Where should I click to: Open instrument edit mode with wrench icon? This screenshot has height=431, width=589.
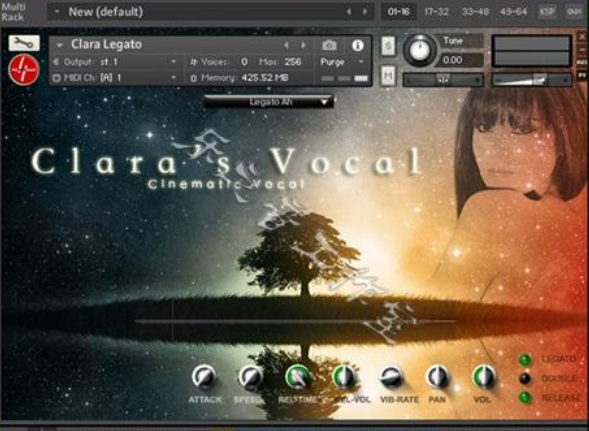click(24, 43)
